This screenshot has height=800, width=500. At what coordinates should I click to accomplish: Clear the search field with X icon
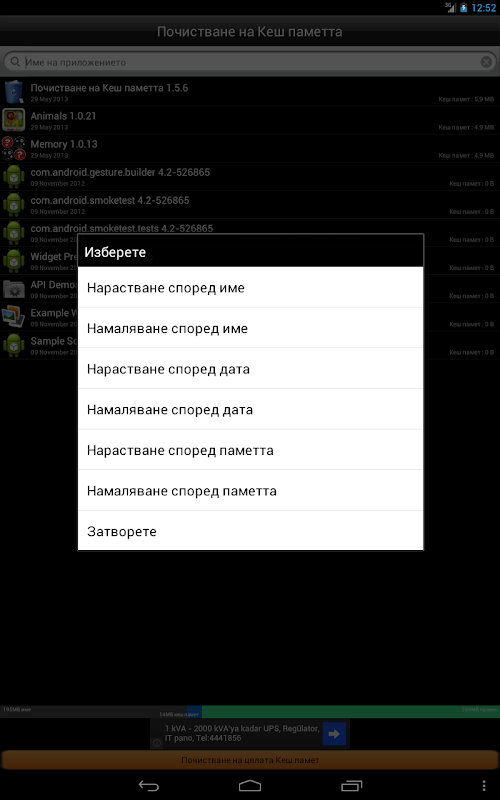pyautogui.click(x=486, y=62)
